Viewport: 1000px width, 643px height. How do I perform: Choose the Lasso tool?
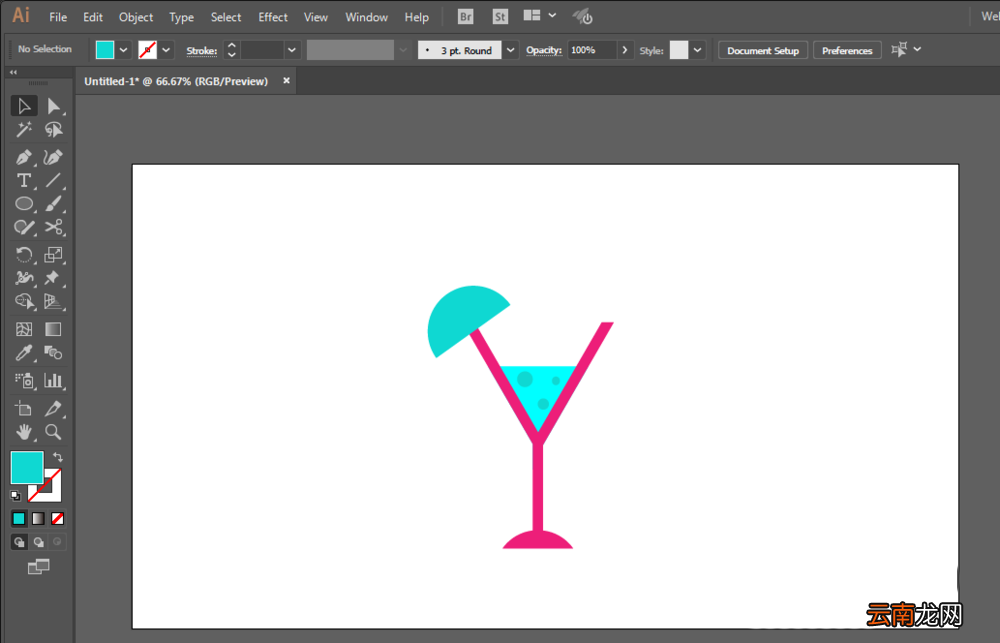coord(54,130)
